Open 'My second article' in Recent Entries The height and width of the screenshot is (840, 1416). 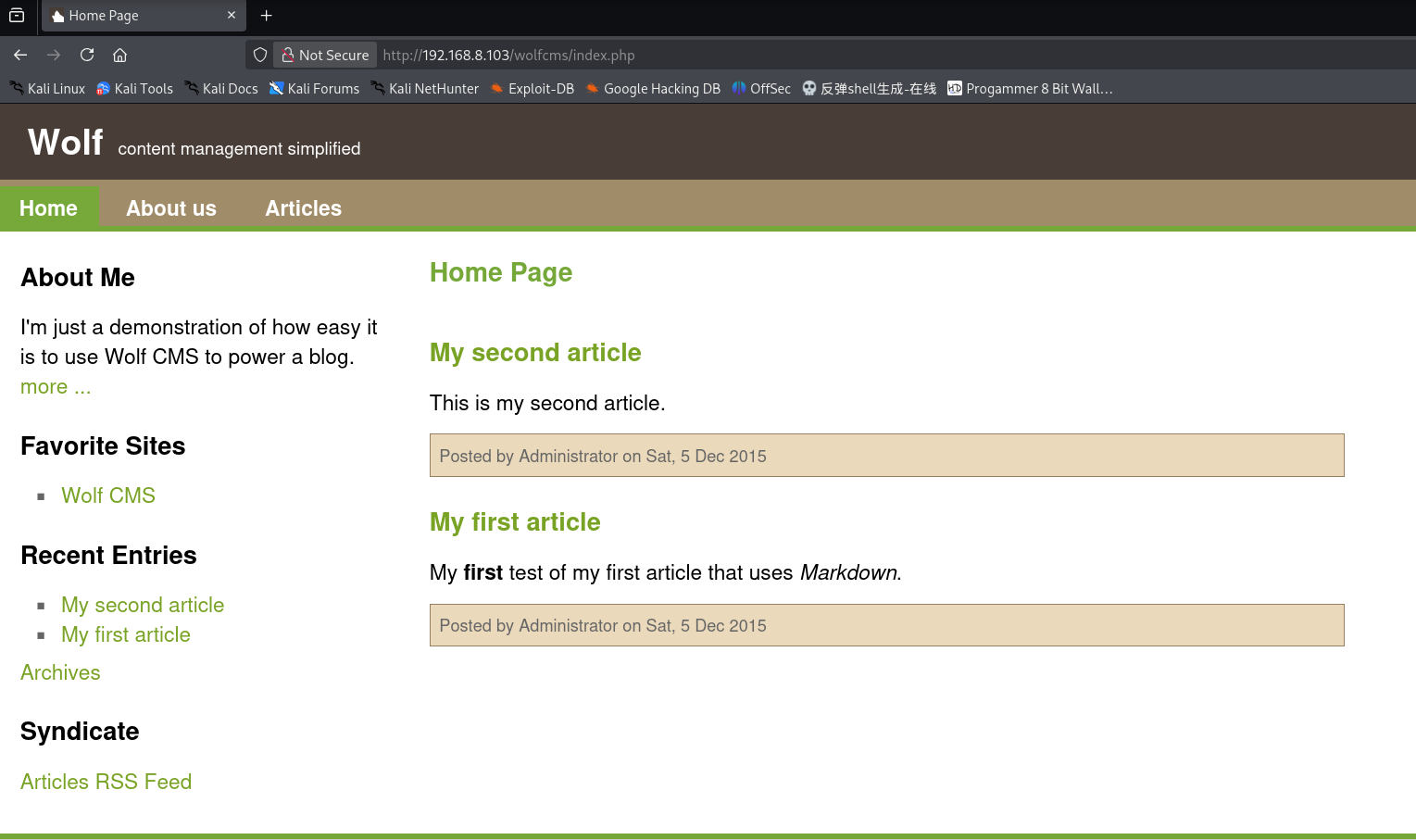coord(143,605)
